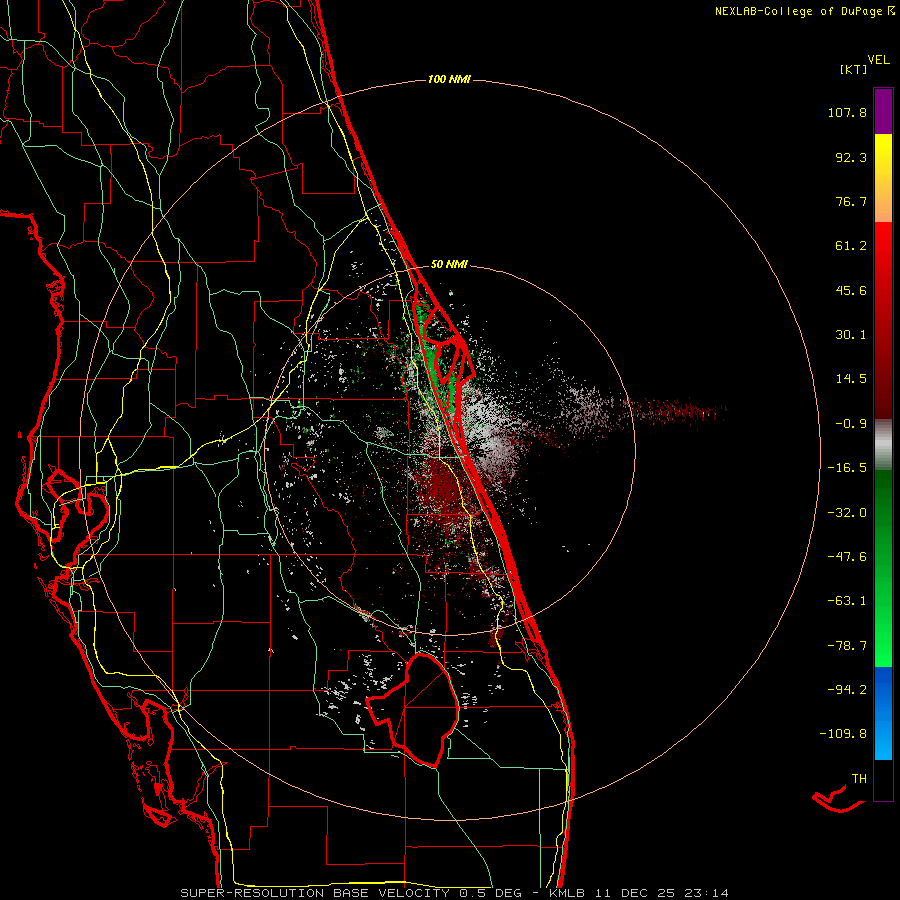Select the -63.1 velocity scale value

847,601
